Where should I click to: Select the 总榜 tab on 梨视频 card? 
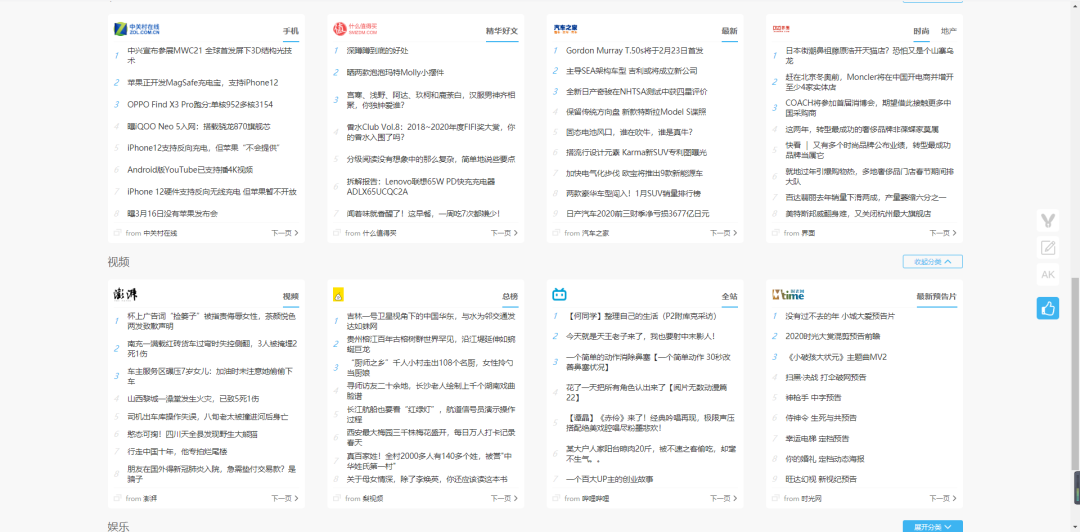(x=510, y=297)
